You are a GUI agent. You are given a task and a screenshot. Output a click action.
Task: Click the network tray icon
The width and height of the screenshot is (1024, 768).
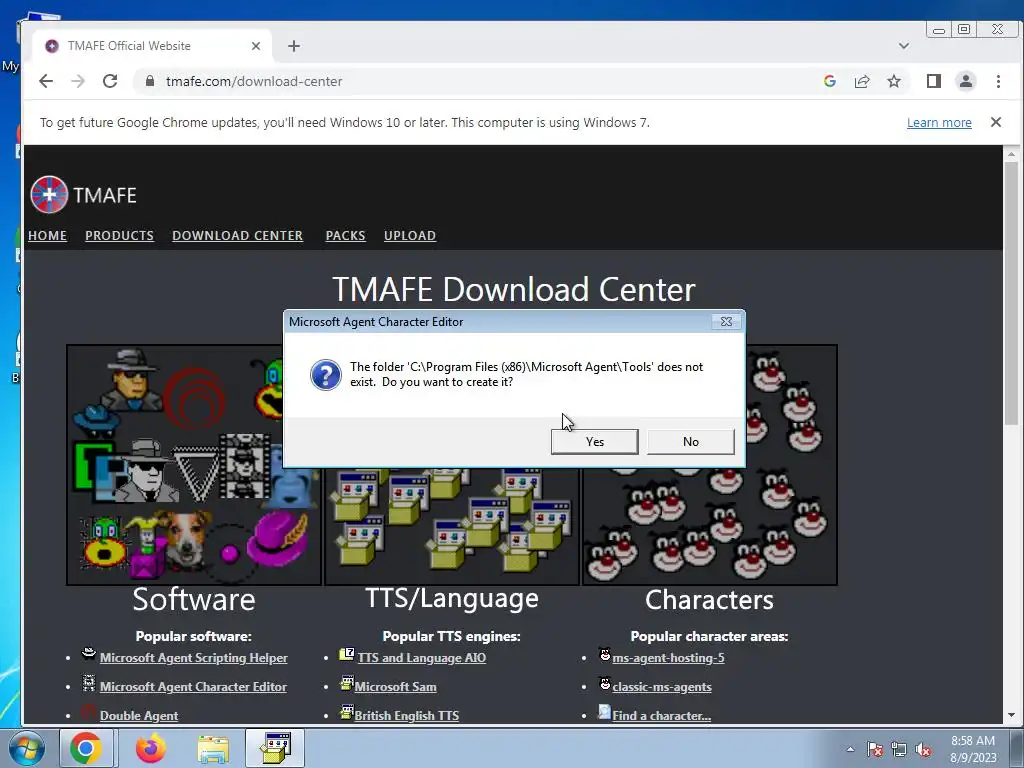click(x=899, y=749)
